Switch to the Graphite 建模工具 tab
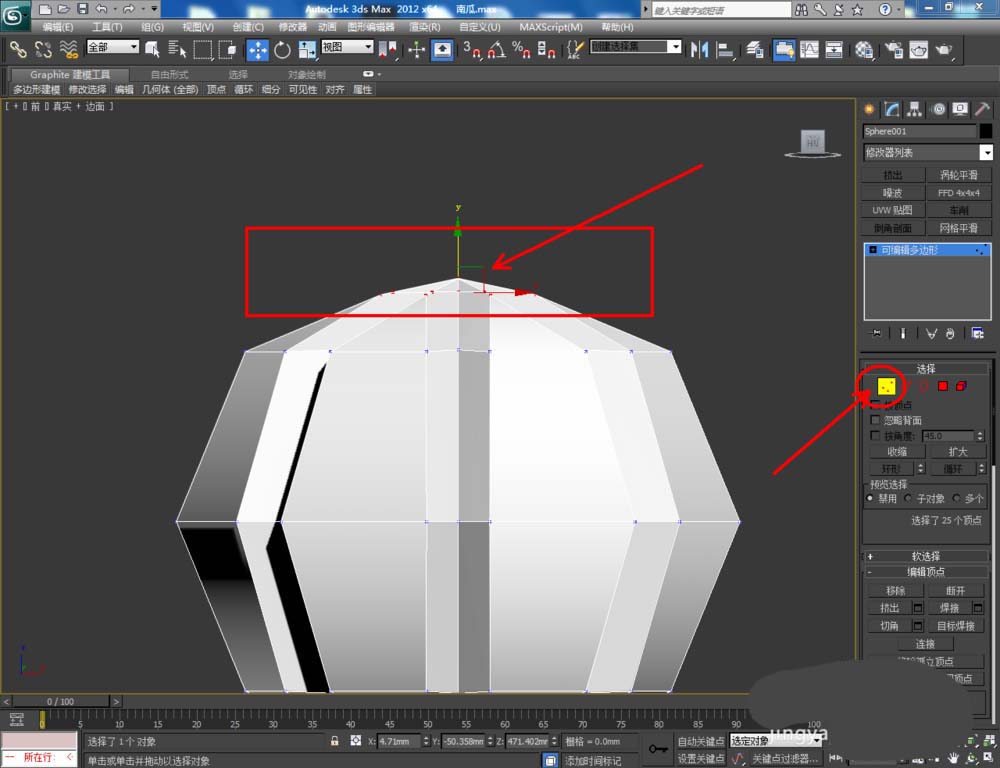 point(70,75)
